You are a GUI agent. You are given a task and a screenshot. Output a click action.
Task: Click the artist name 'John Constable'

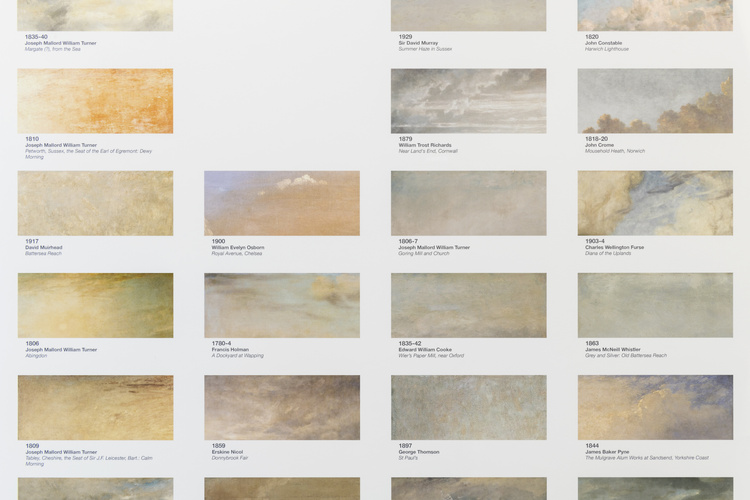click(x=604, y=43)
